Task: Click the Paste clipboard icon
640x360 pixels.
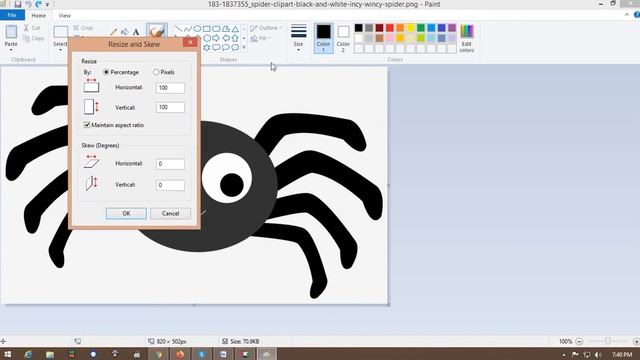Action: click(x=11, y=32)
